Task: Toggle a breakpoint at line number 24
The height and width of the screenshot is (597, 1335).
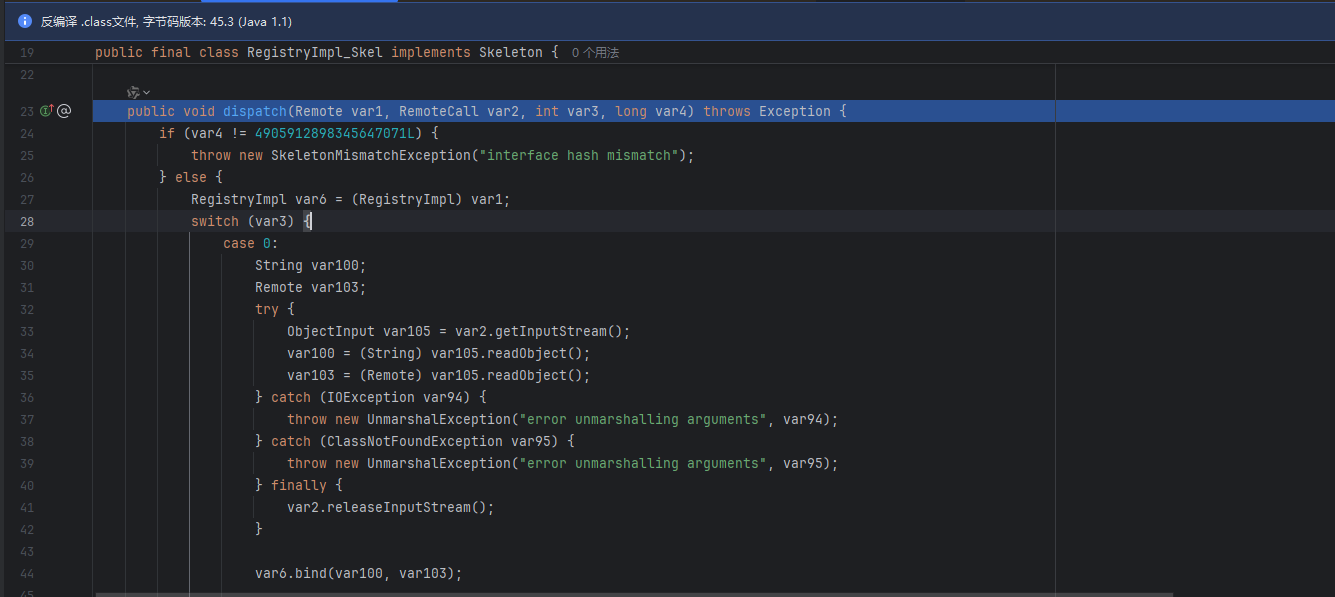Action: [x=26, y=133]
